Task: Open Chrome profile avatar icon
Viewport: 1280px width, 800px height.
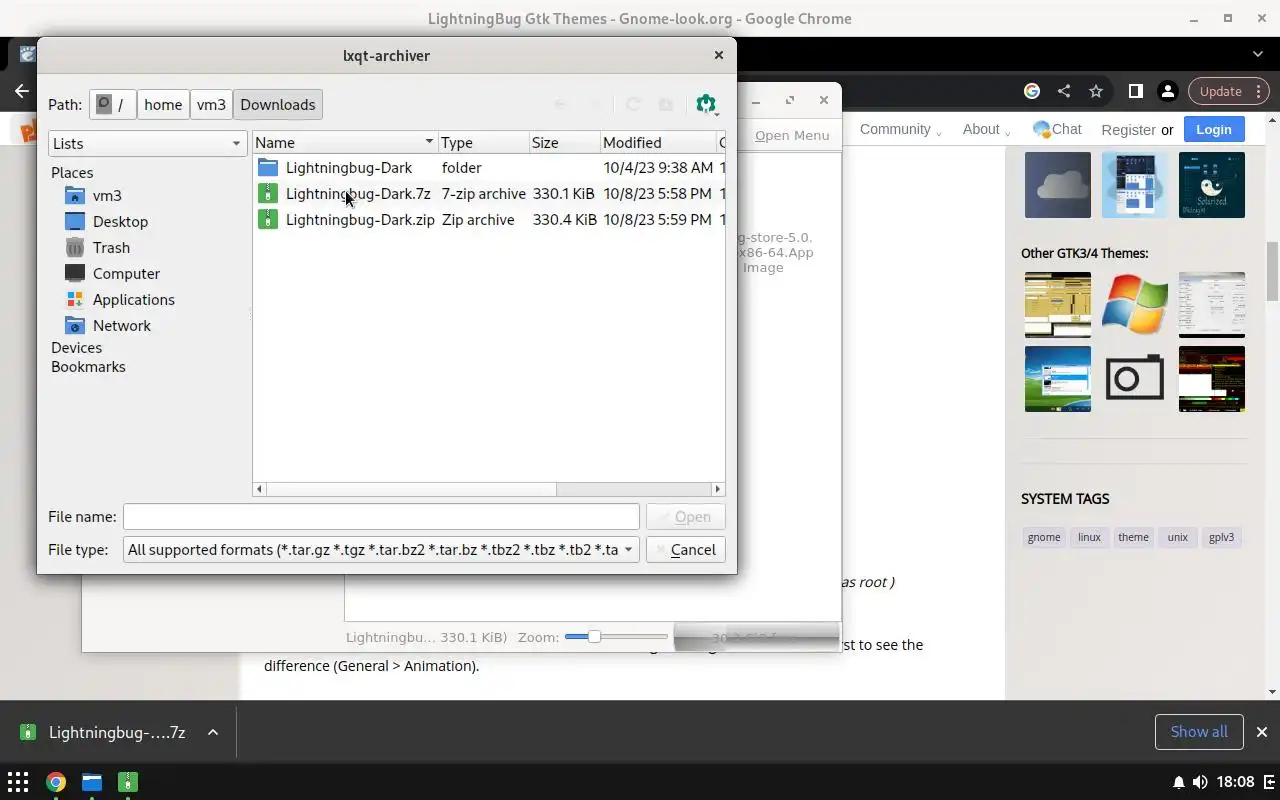Action: [1167, 91]
